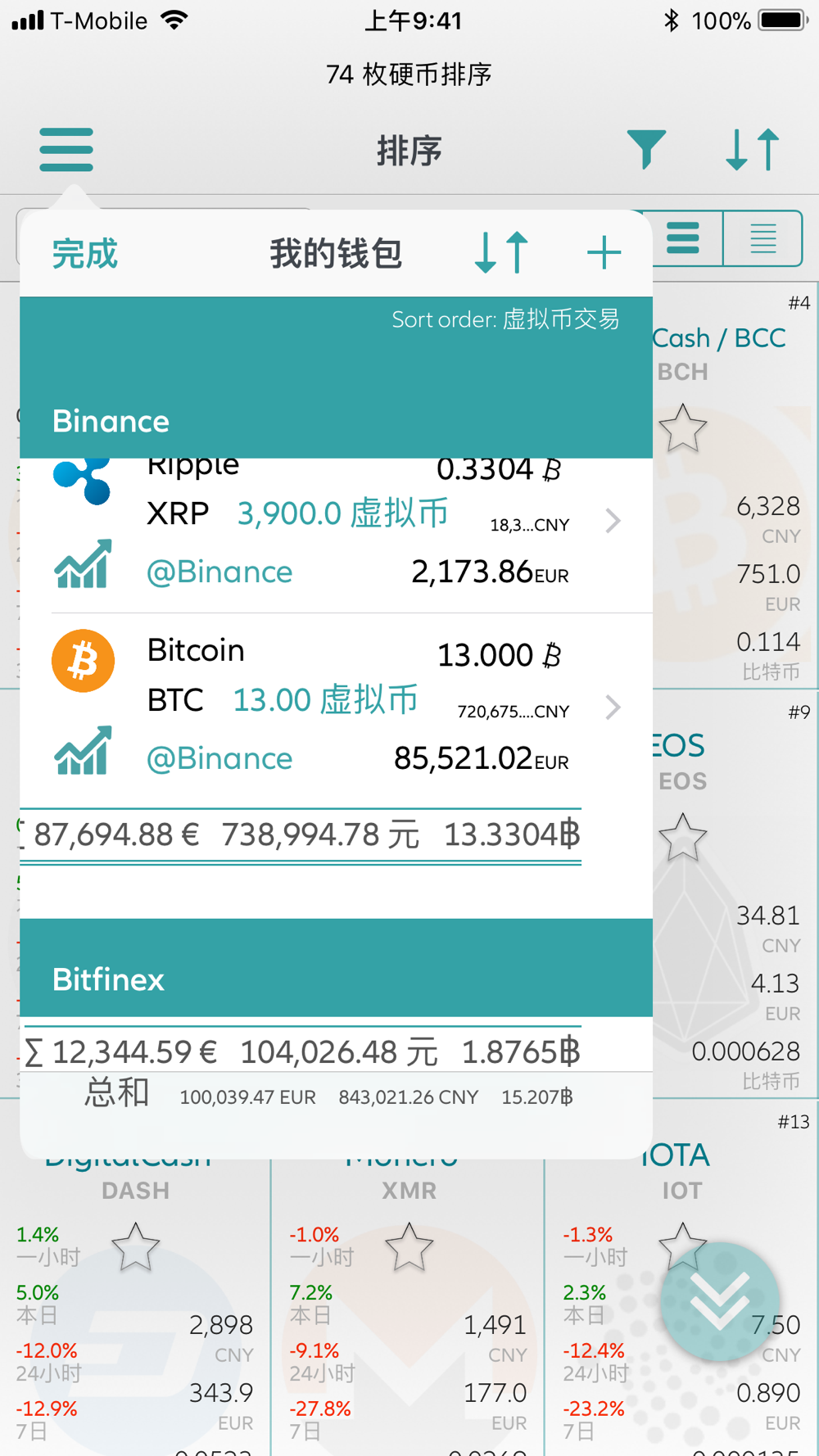Viewport: 819px width, 1456px height.
Task: Open the hamburger menu icon
Action: pyautogui.click(x=66, y=149)
